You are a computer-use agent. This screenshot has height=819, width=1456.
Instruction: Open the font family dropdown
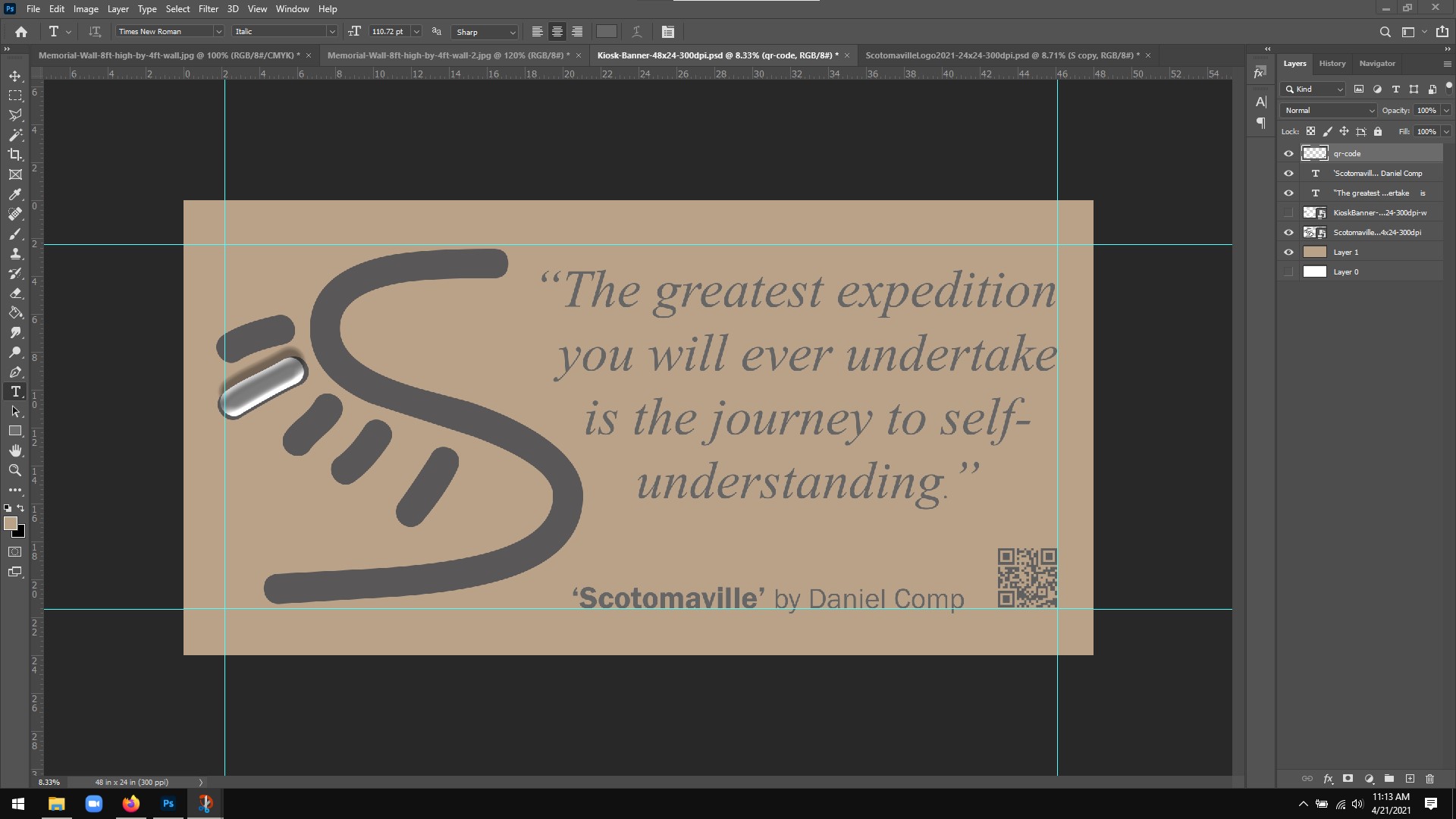[x=218, y=32]
